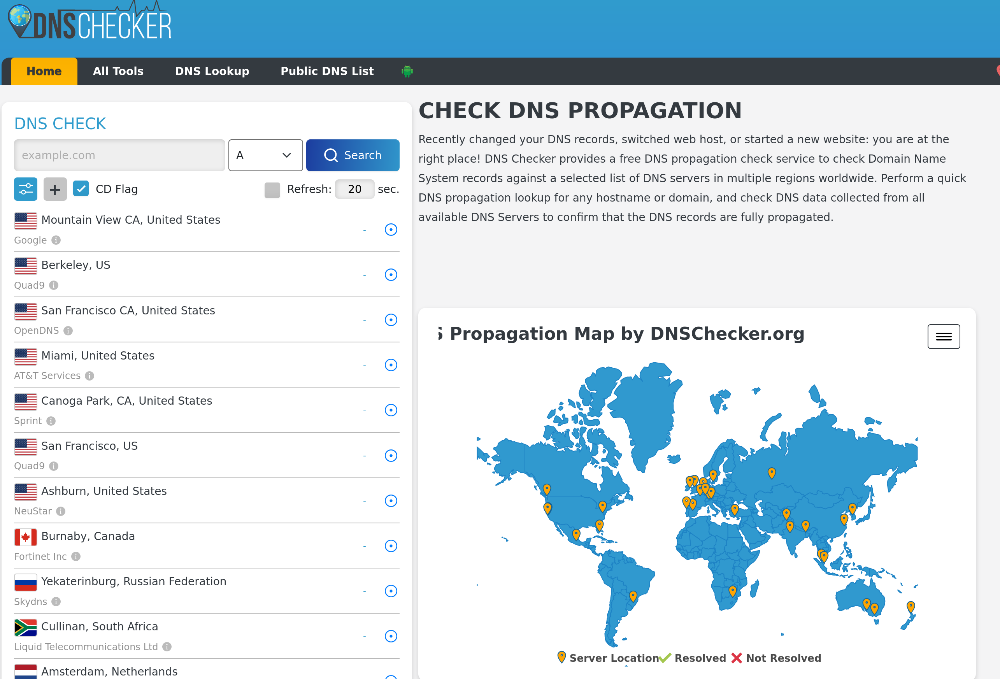Open the Public DNS List menu item
Viewport: 1000px width, 679px height.
[327, 71]
